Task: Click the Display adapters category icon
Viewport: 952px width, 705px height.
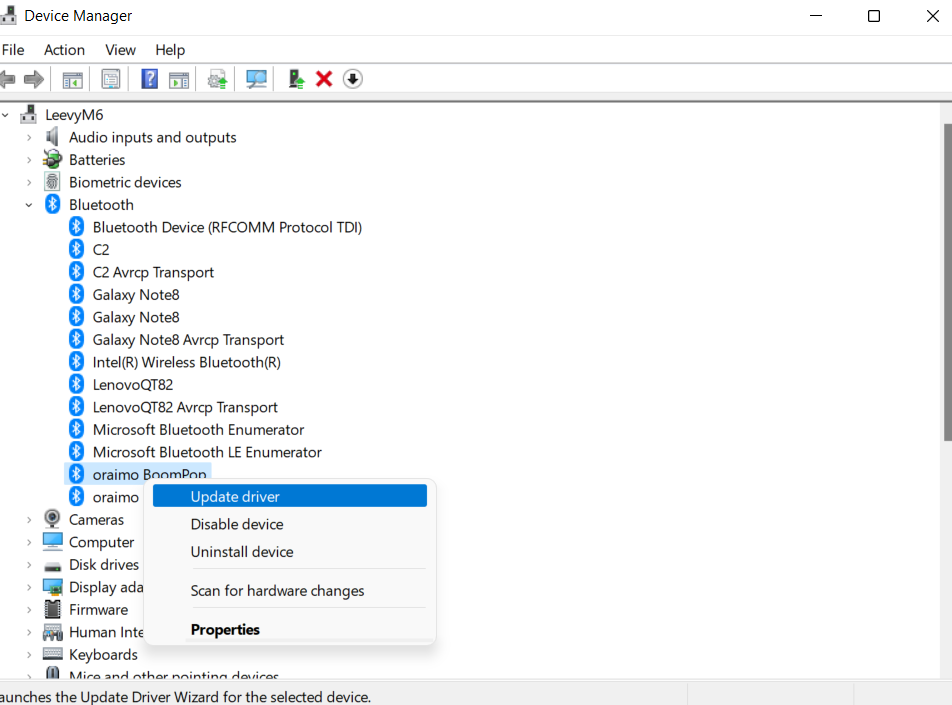Action: (53, 587)
